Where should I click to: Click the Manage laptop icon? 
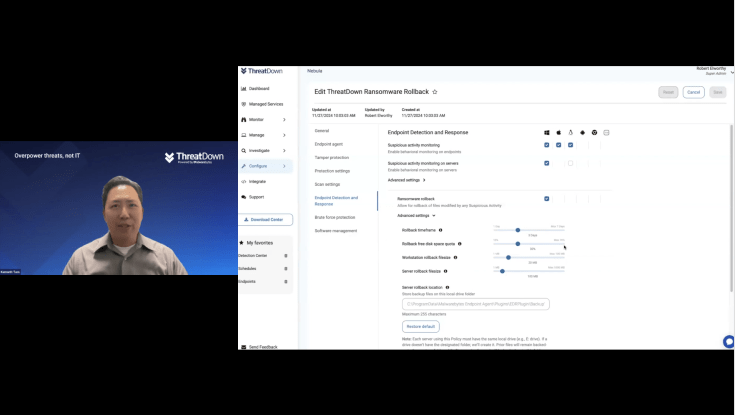(x=243, y=135)
